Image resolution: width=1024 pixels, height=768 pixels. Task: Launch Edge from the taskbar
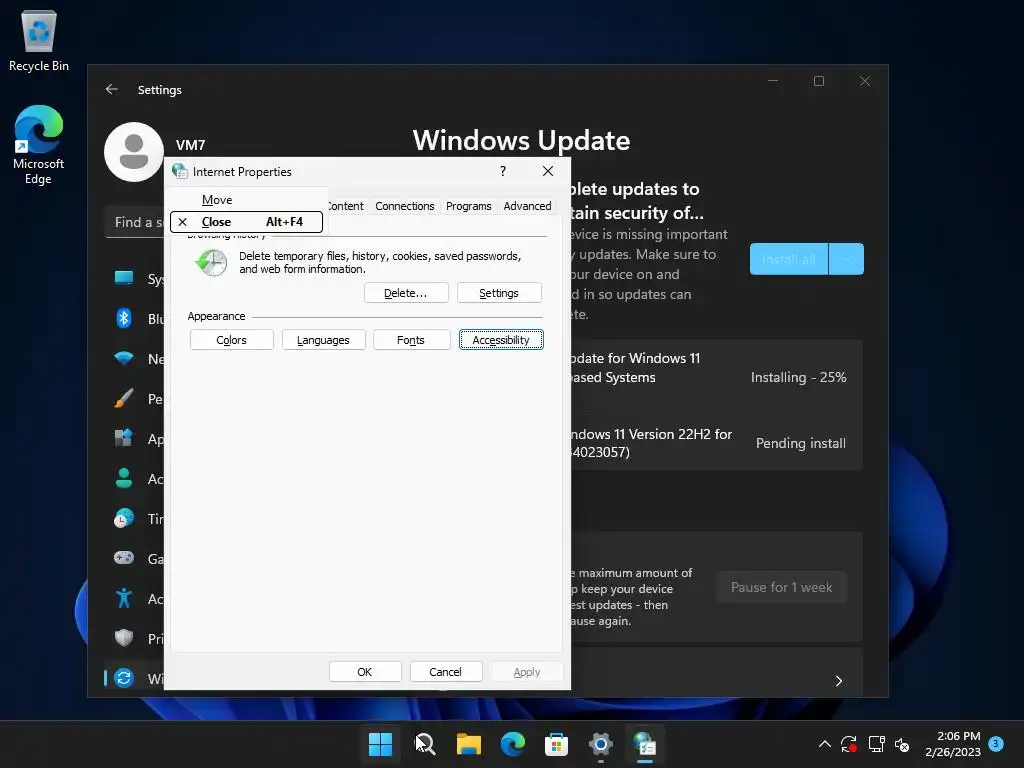[x=513, y=744]
